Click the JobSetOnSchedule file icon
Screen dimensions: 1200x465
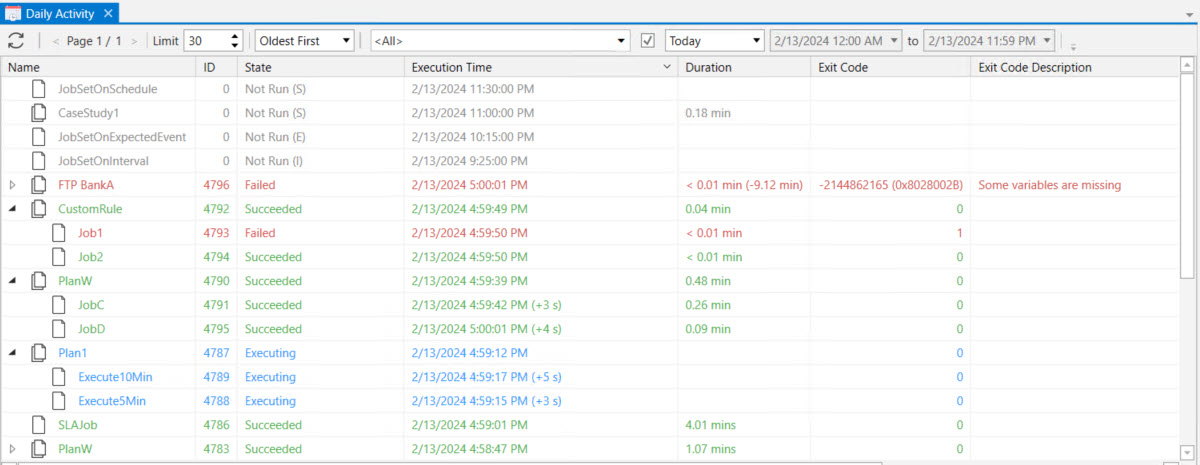click(39, 89)
